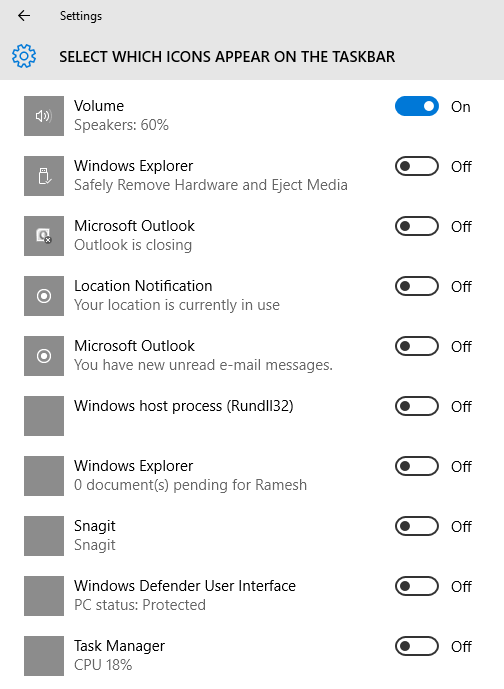Viewport: 504px width, 689px height.
Task: Enable Windows Defender User Interface toggle
Action: pos(417,586)
